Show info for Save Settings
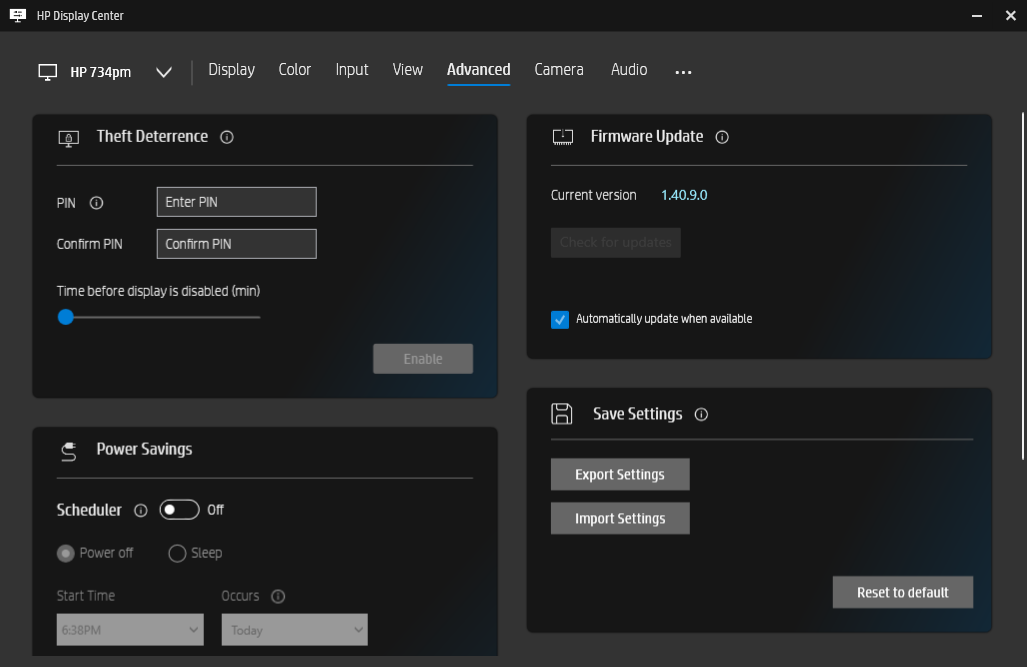This screenshot has height=667, width=1027. [x=701, y=415]
